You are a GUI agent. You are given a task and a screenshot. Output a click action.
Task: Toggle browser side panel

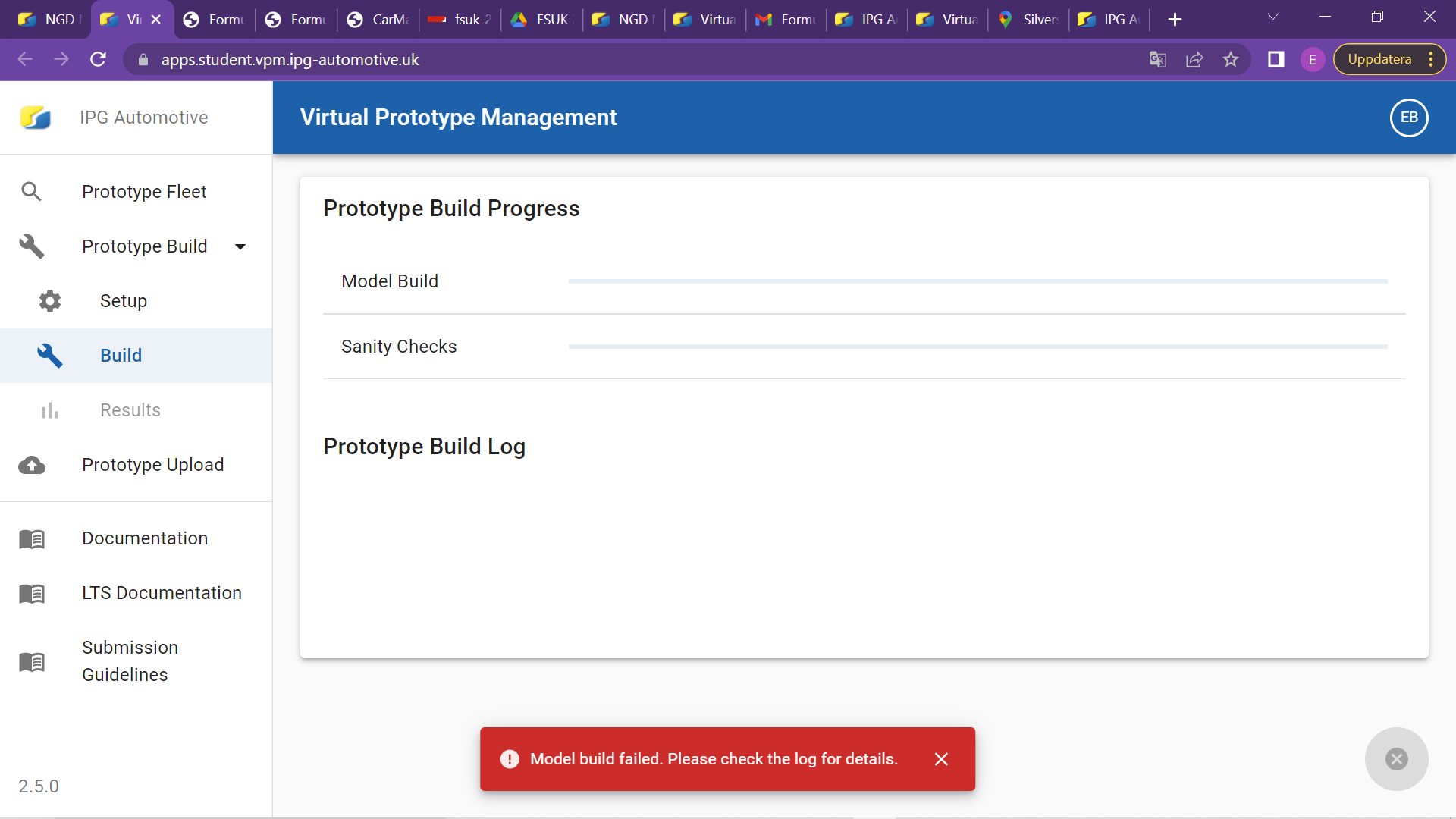(1276, 59)
